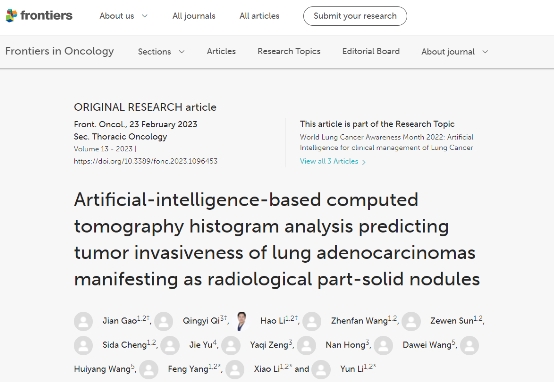Click Yun Li's avatar icon

point(321,369)
